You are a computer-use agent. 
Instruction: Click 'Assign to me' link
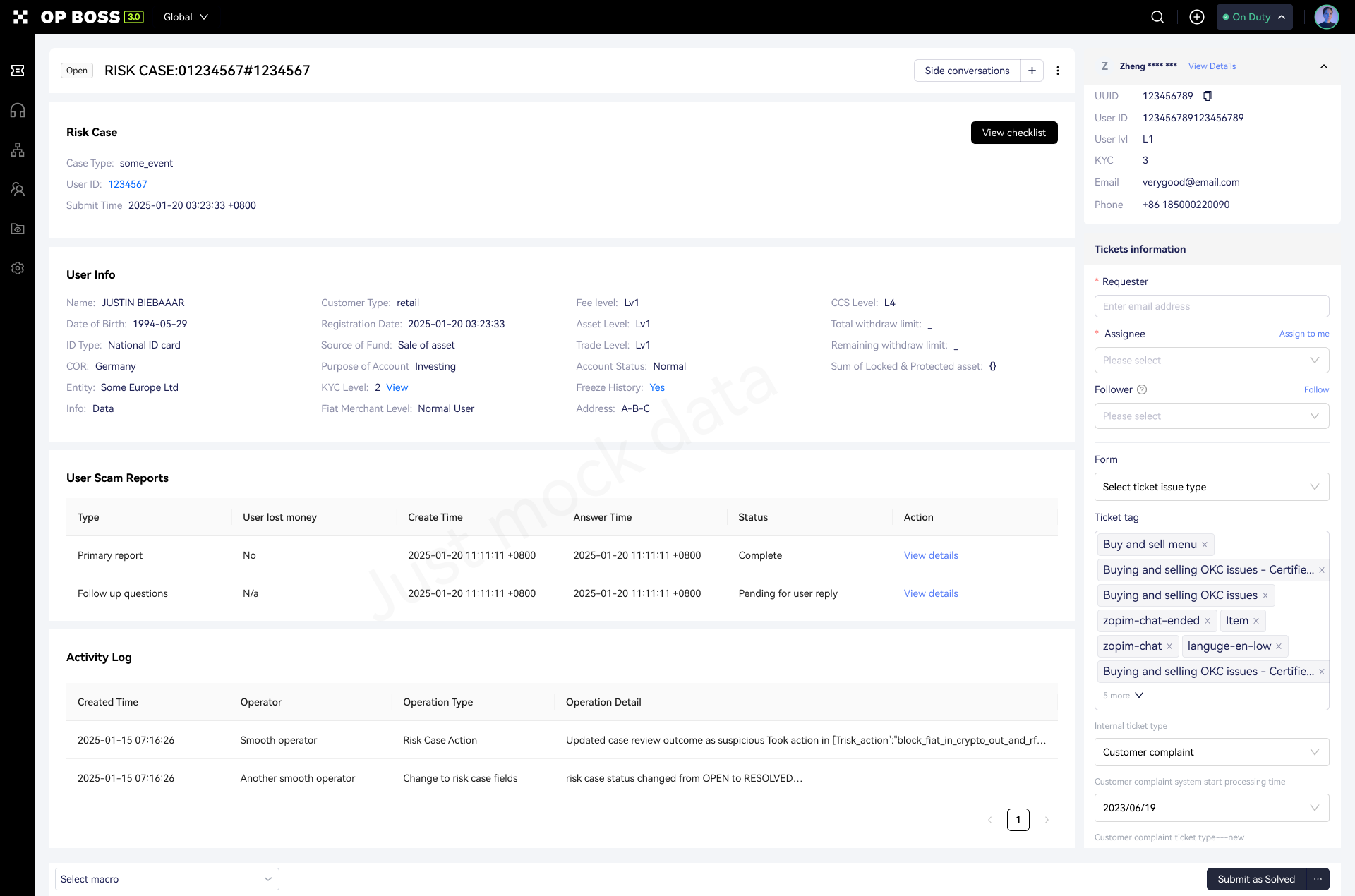[1303, 334]
